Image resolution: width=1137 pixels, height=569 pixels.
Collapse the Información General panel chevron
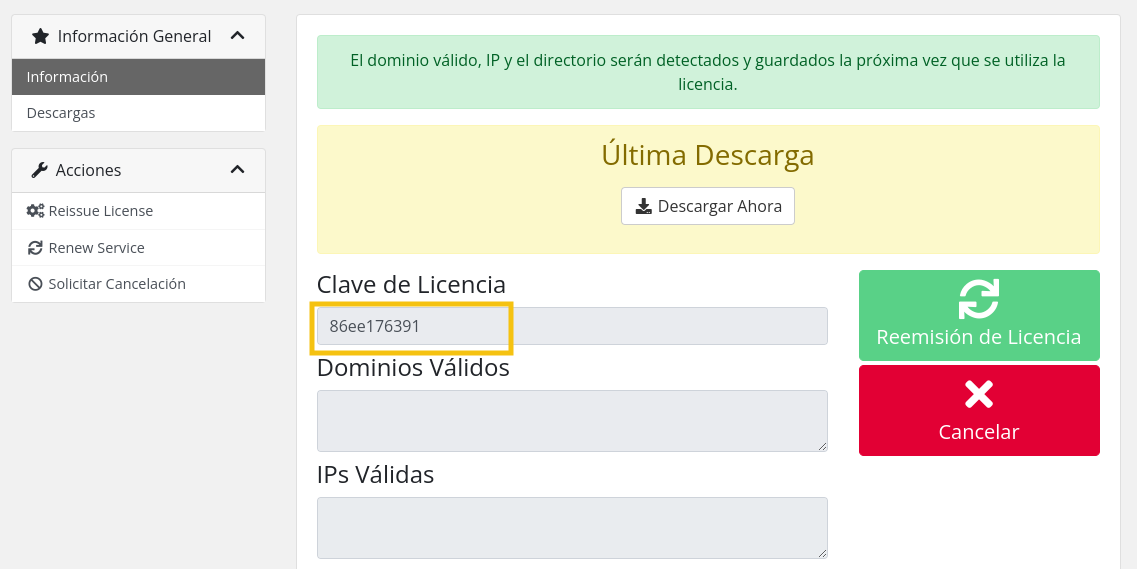point(237,36)
